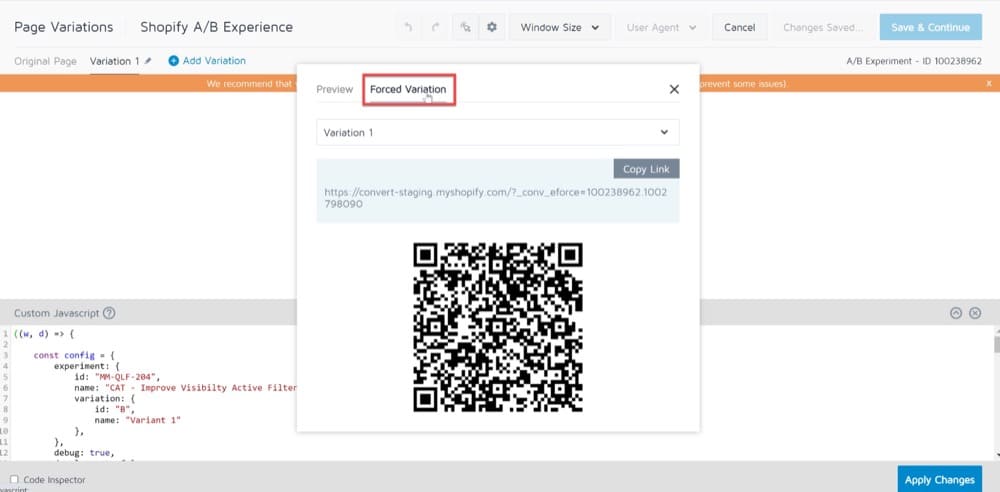Switch to the Preview tab in dialog
The height and width of the screenshot is (492, 1000).
[334, 89]
